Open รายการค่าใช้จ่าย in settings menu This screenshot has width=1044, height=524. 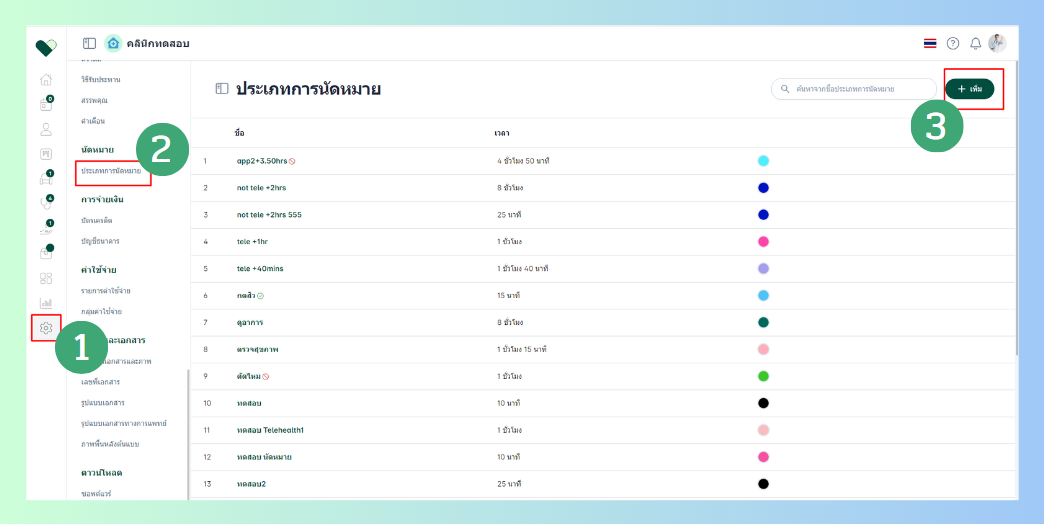[105, 291]
